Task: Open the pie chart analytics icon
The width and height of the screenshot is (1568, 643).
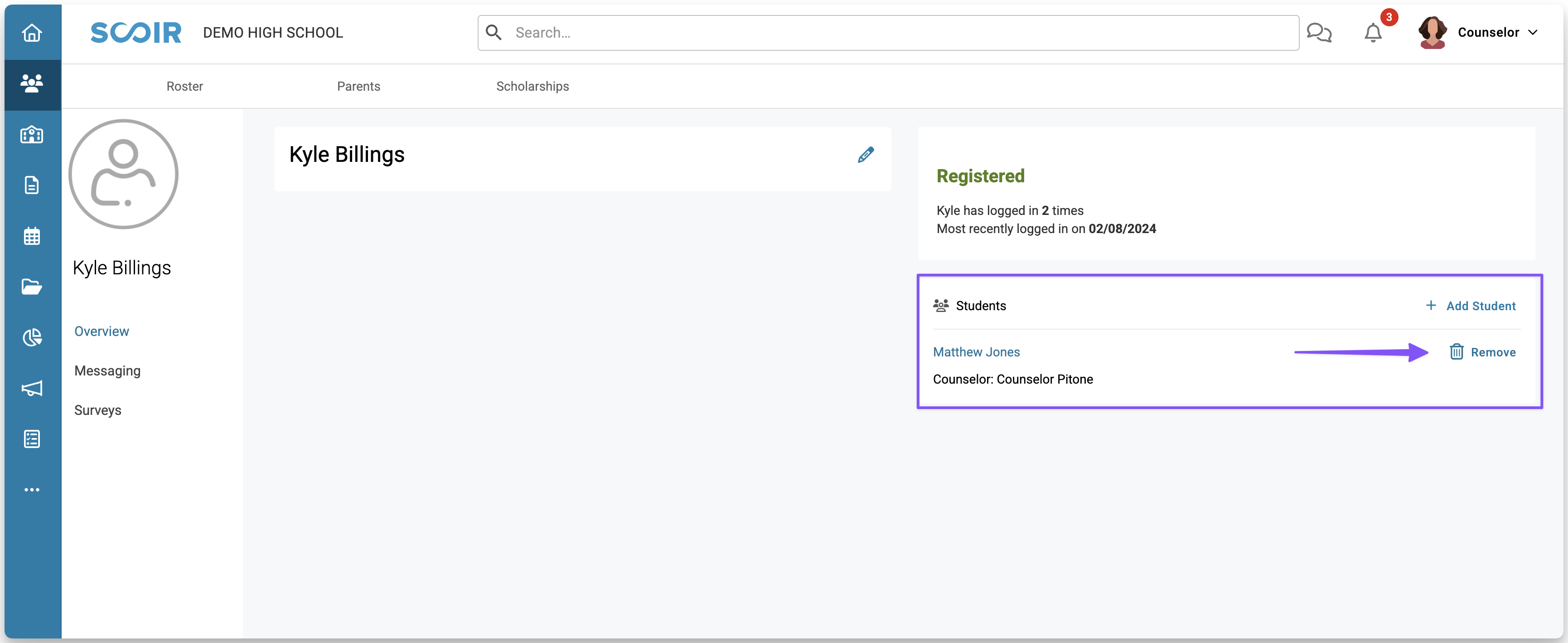Action: coord(32,337)
